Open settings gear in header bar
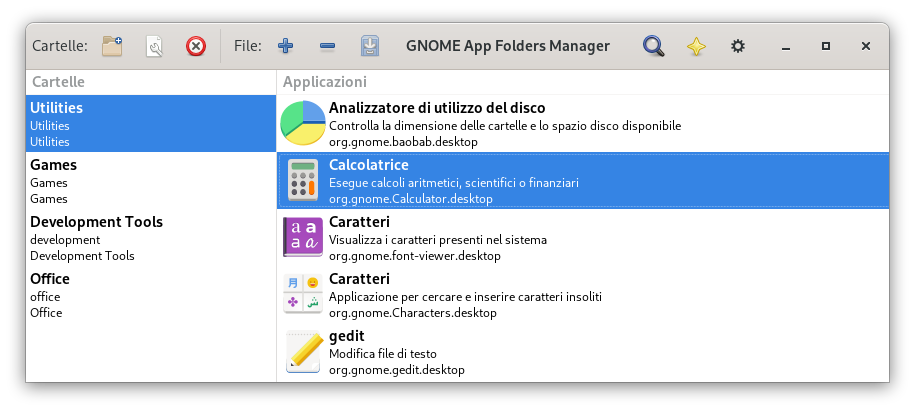 (x=738, y=46)
